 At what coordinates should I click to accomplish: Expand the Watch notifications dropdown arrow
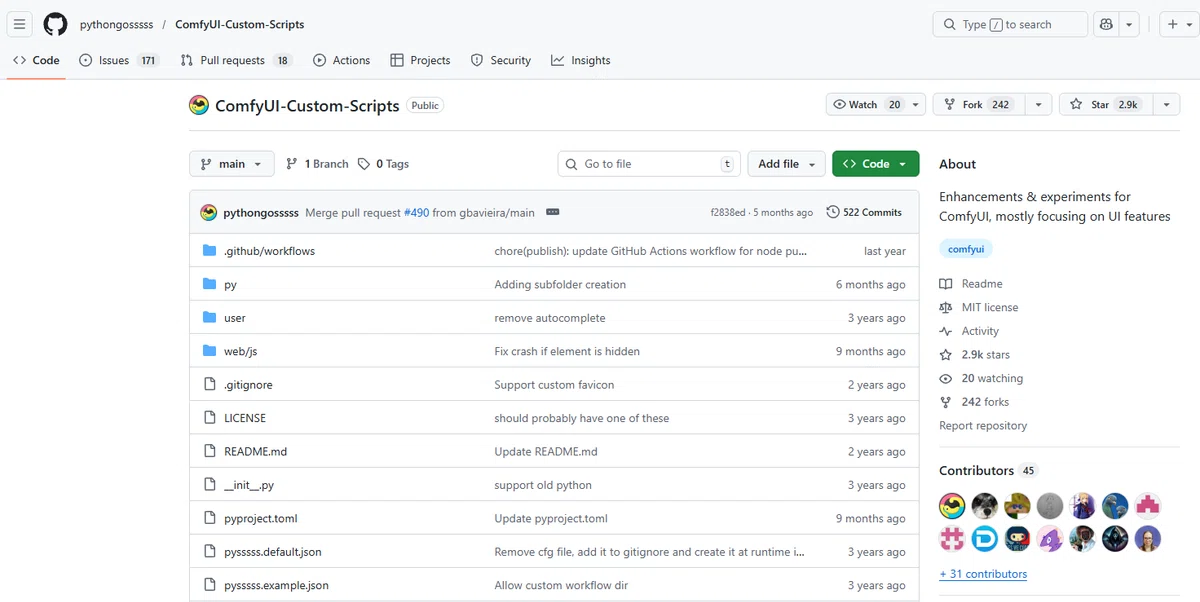916,104
